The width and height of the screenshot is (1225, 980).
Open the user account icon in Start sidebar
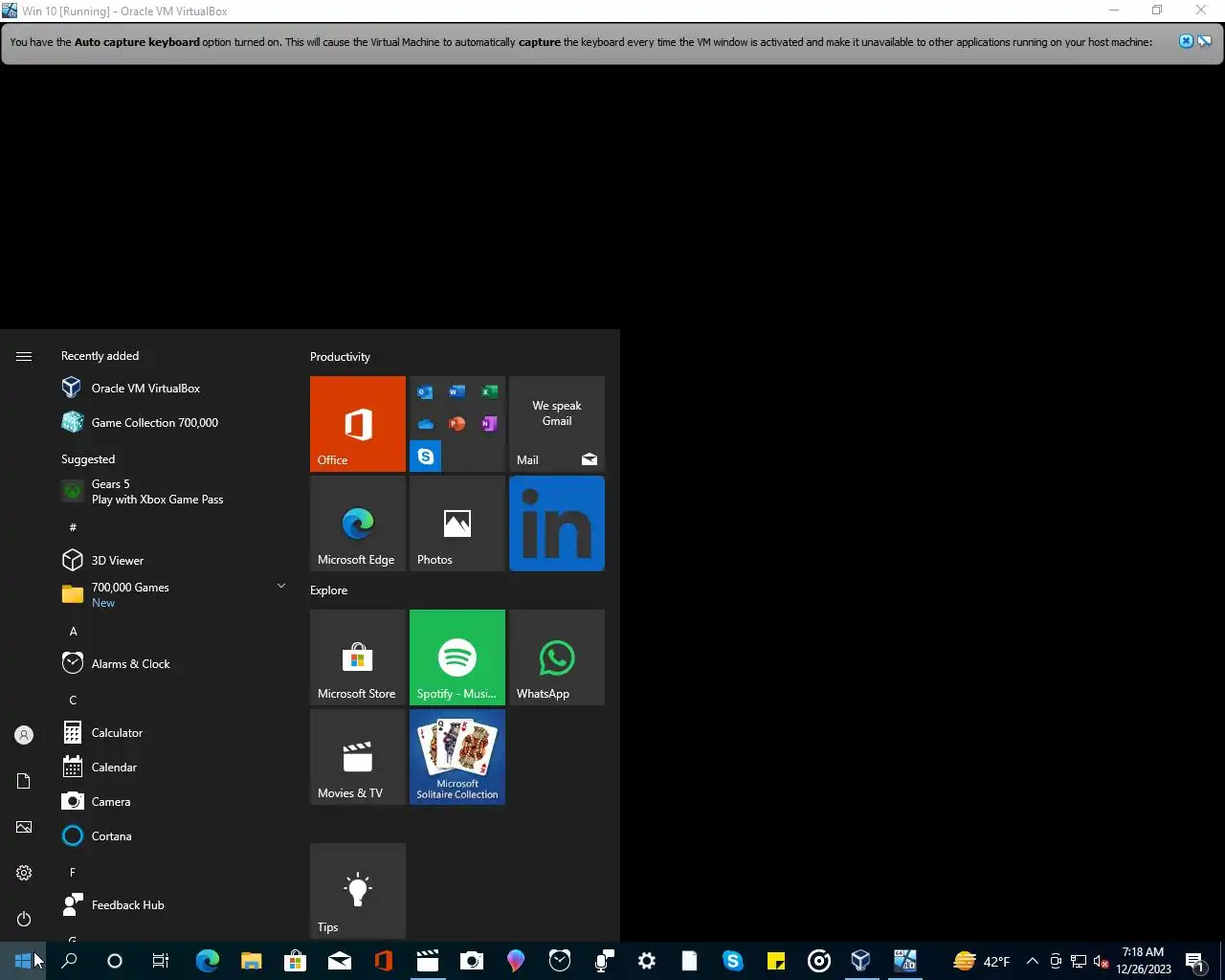click(24, 735)
